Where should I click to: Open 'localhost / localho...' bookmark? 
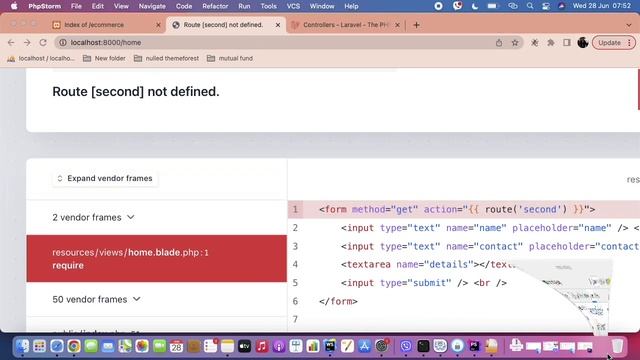41,58
